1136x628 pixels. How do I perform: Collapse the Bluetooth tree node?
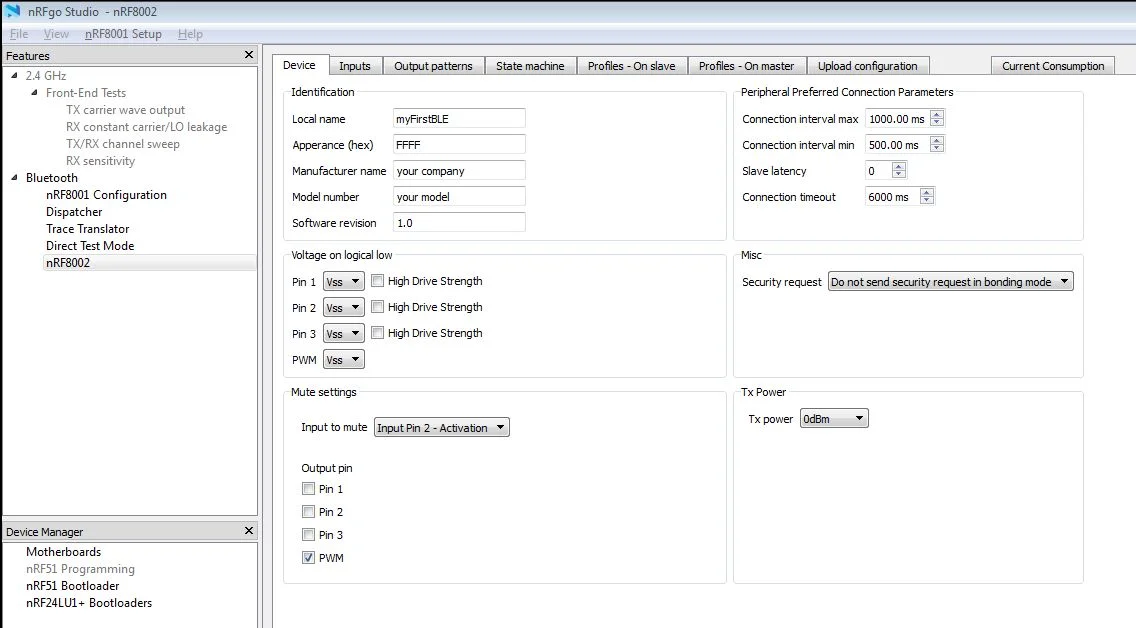14,177
